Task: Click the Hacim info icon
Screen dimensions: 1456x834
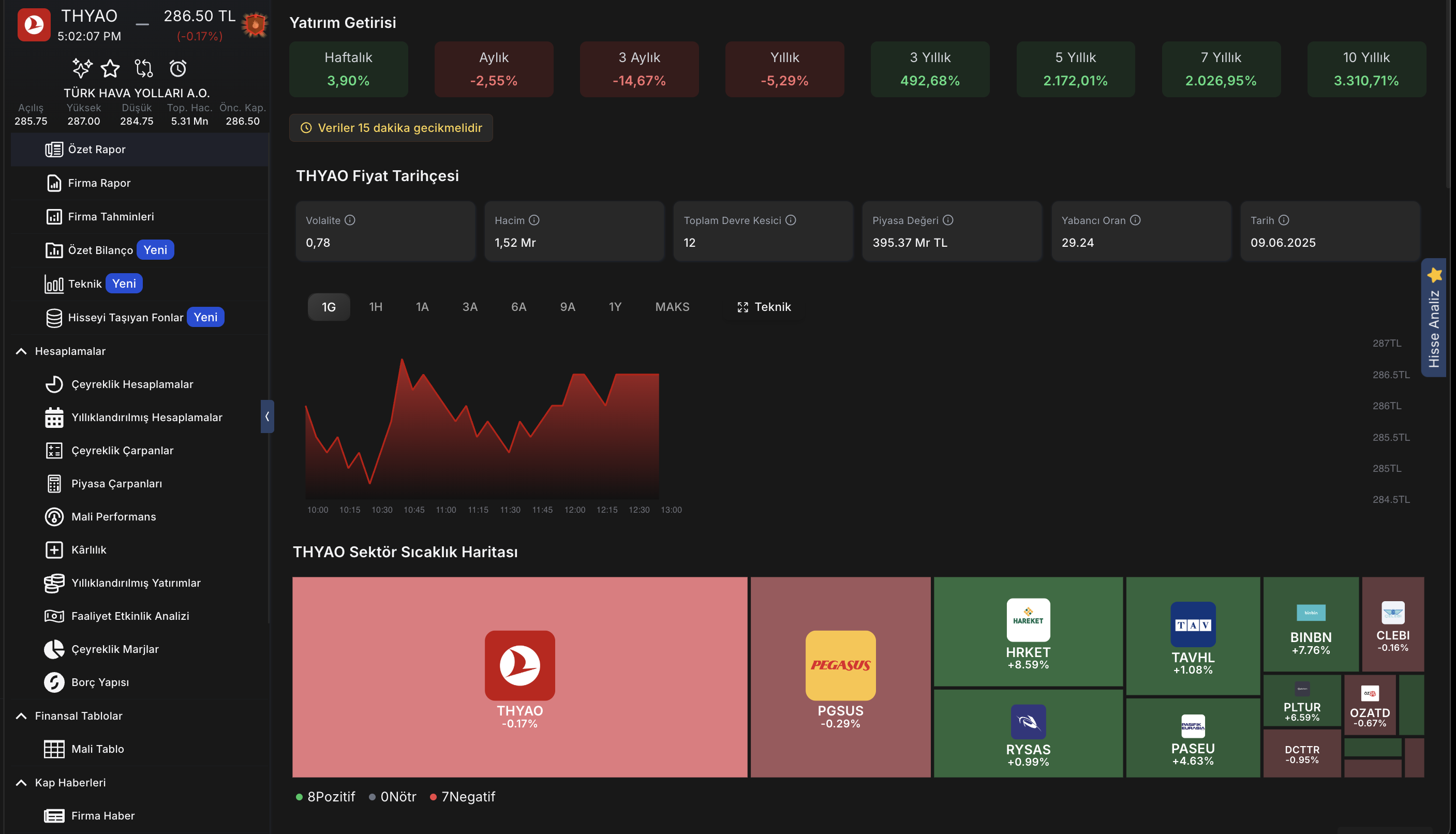Action: (534, 220)
